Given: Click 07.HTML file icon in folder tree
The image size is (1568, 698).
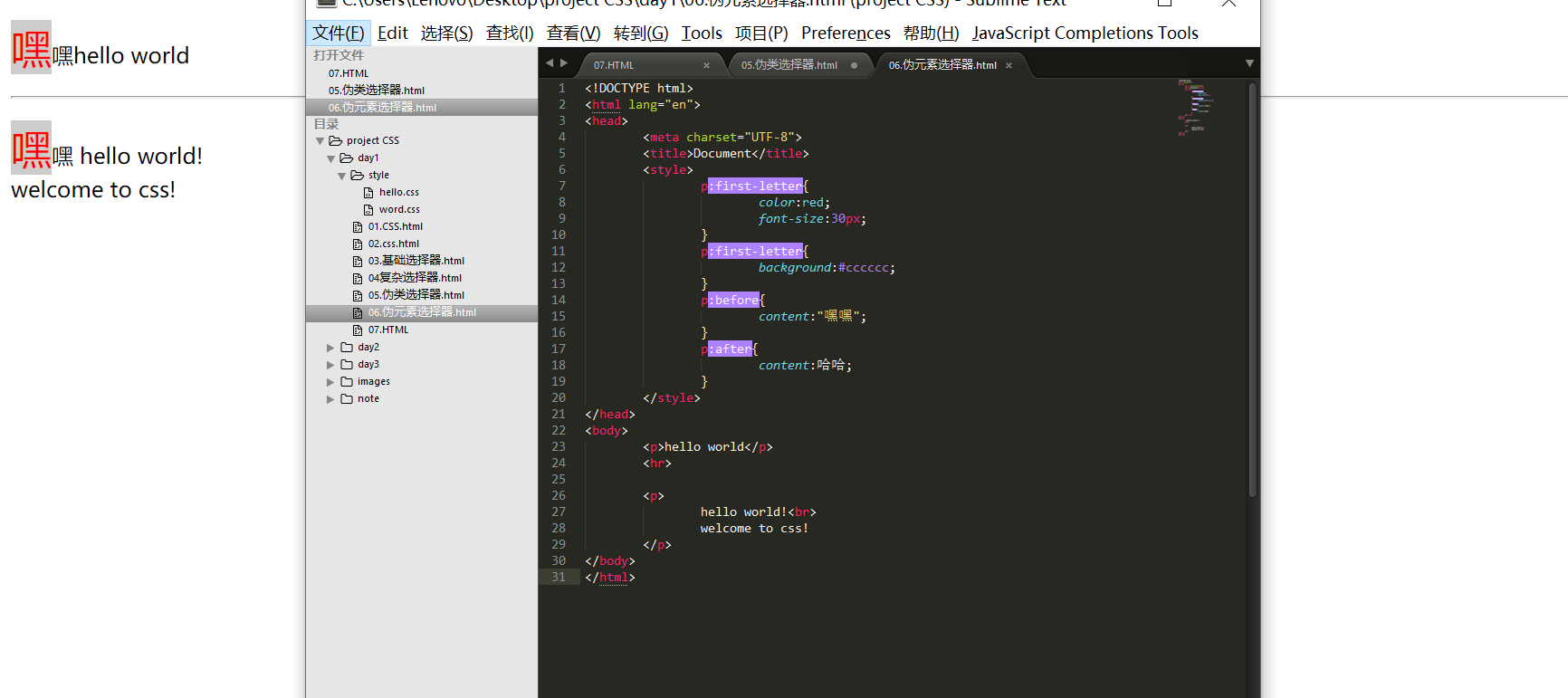Looking at the screenshot, I should (x=358, y=330).
